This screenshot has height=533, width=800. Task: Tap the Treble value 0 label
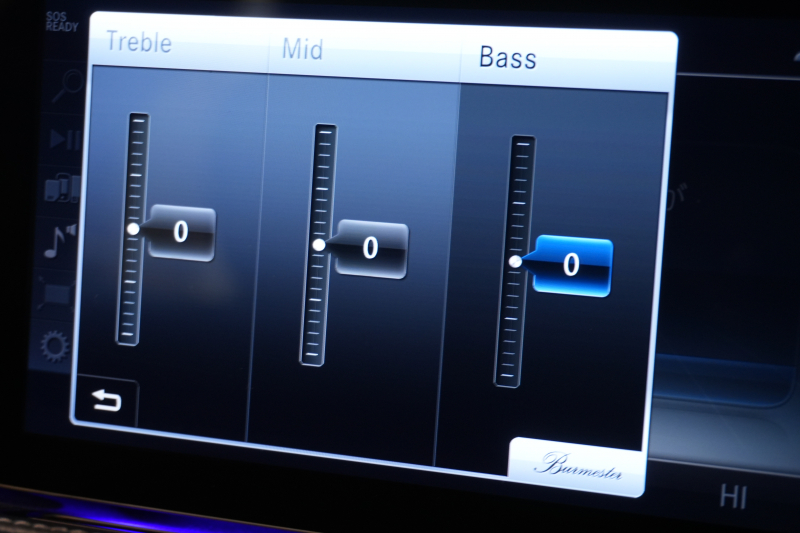pyautogui.click(x=181, y=233)
